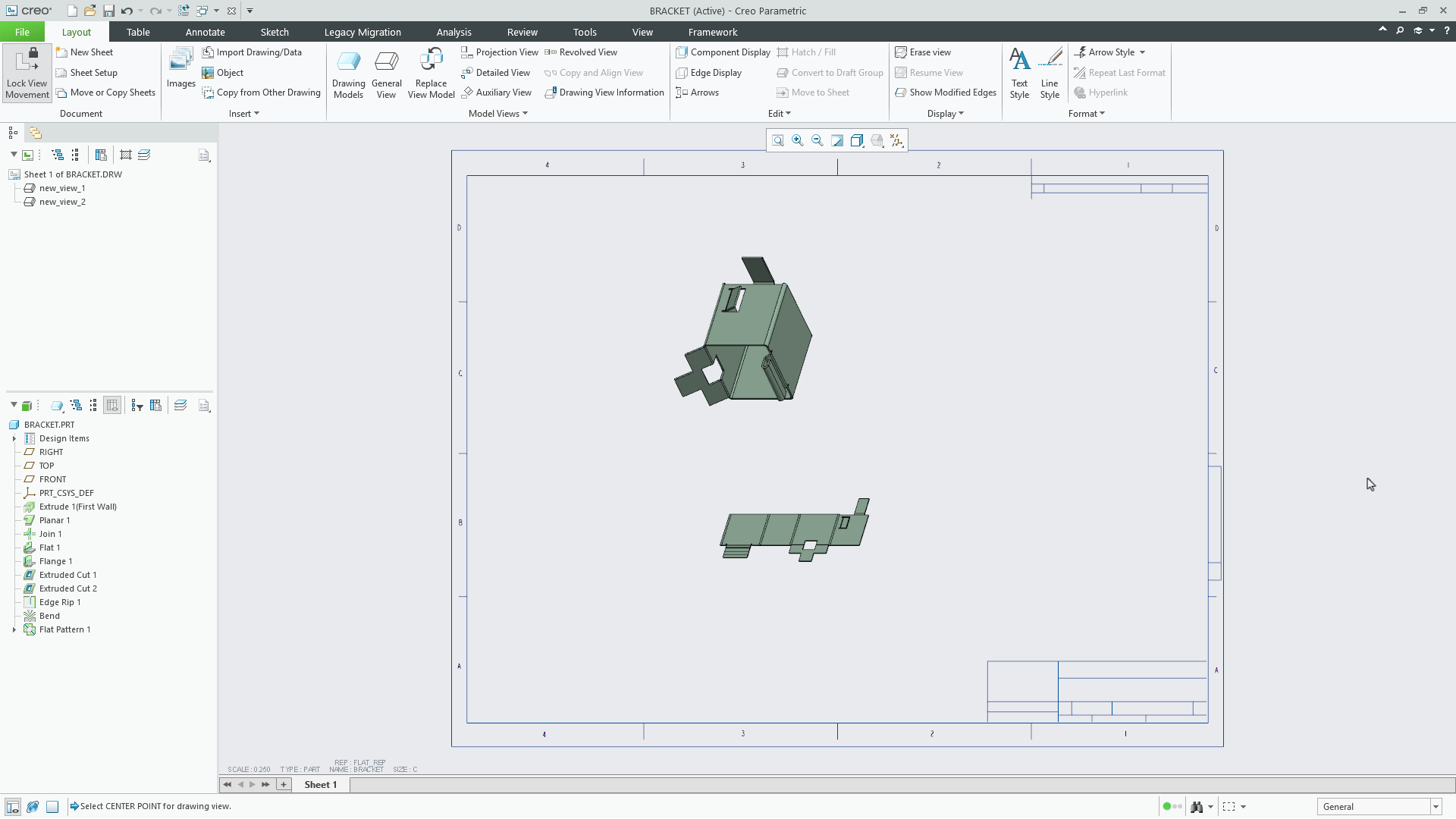Click Refit zoom icon in graphics toolbar
Screen dimensions: 1456x819
[x=778, y=140]
